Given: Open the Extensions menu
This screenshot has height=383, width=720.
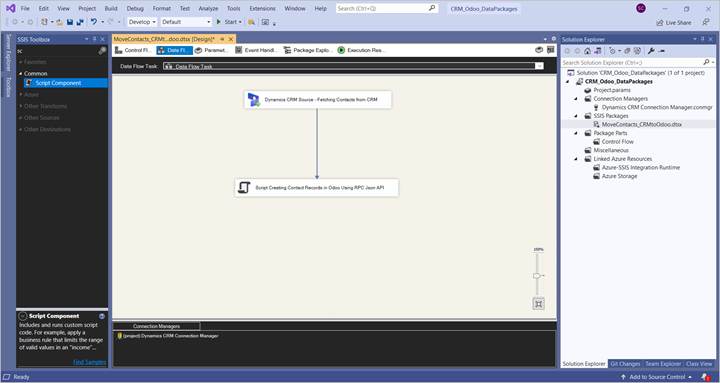Looking at the screenshot, I should coord(263,8).
